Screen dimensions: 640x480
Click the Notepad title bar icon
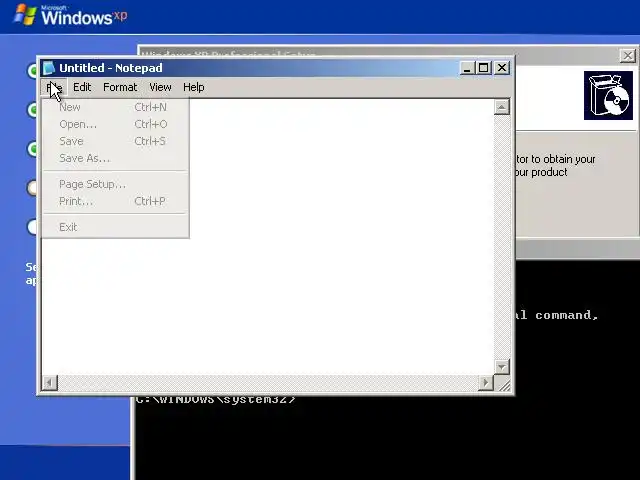pos(49,68)
